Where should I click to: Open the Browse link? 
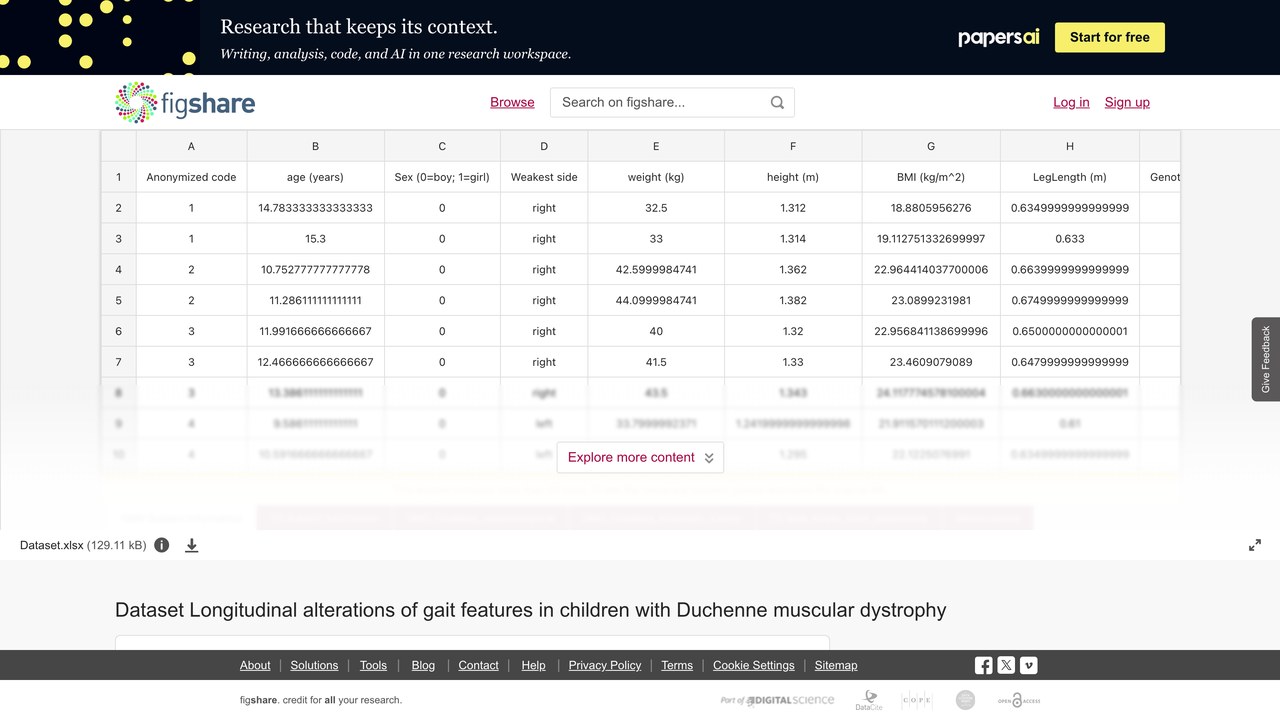pos(512,102)
